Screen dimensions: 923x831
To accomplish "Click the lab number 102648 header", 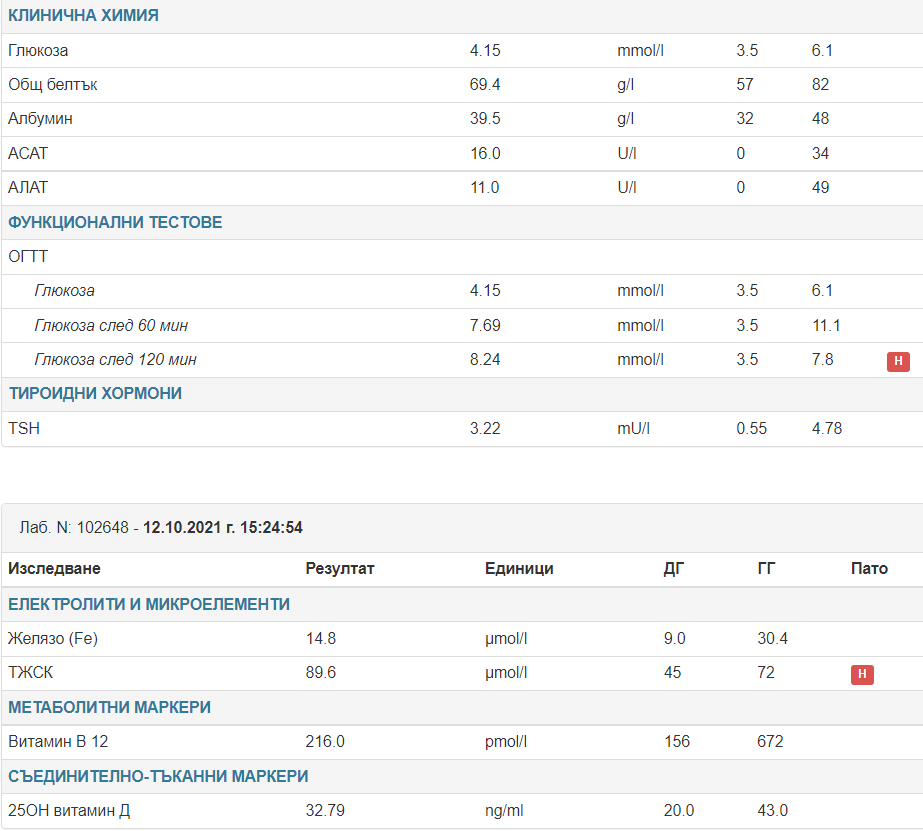I will (161, 527).
